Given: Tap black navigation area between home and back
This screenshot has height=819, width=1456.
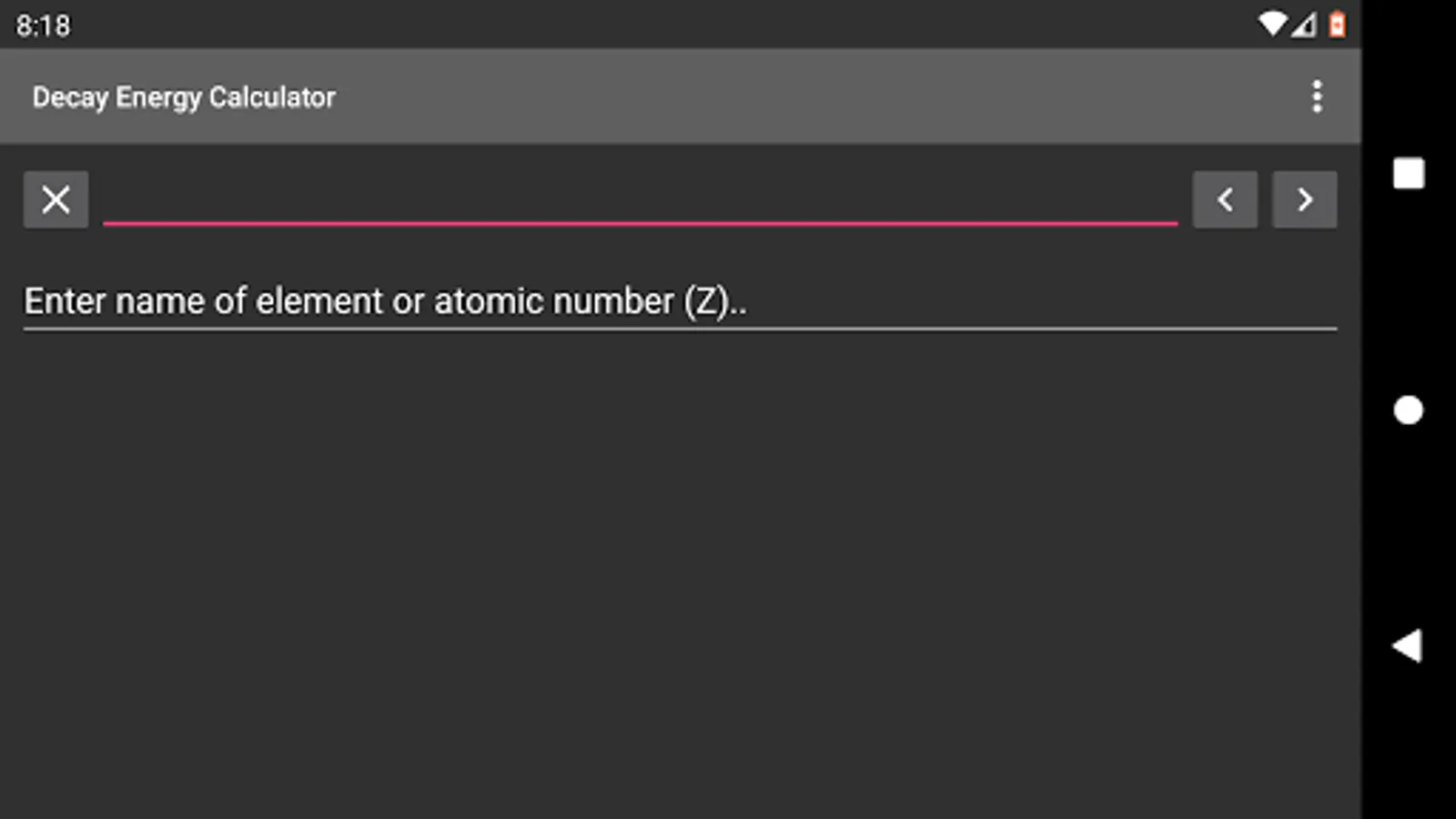Looking at the screenshot, I should click(1408, 528).
